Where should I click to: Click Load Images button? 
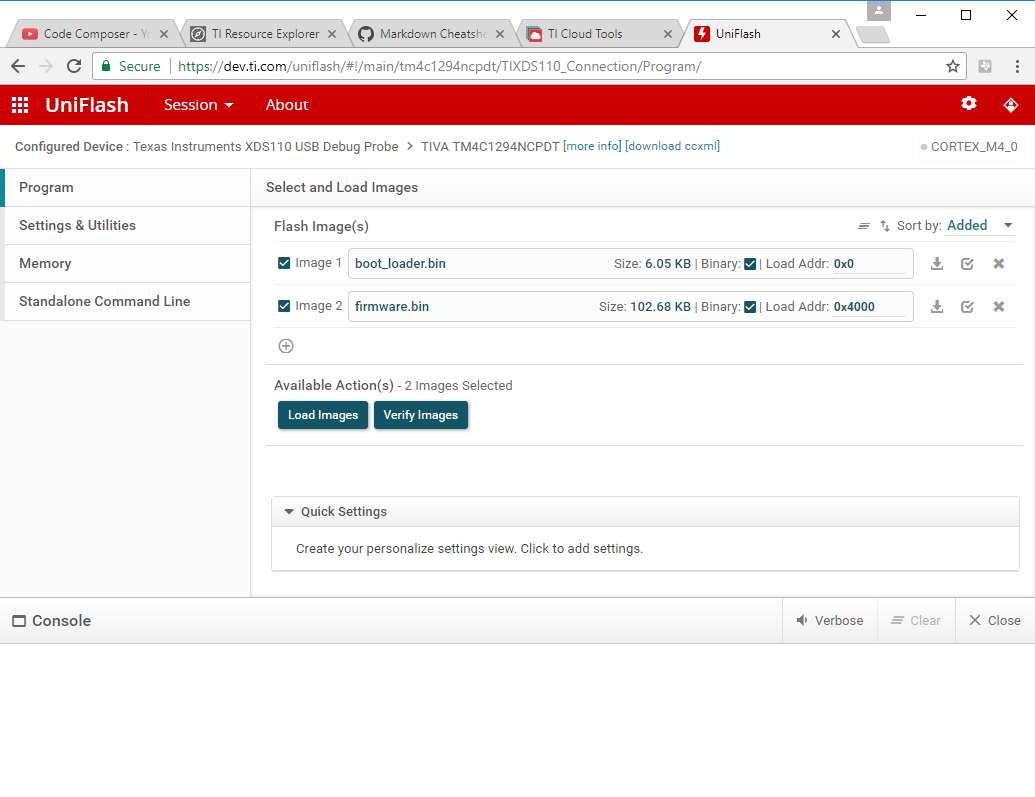click(323, 415)
